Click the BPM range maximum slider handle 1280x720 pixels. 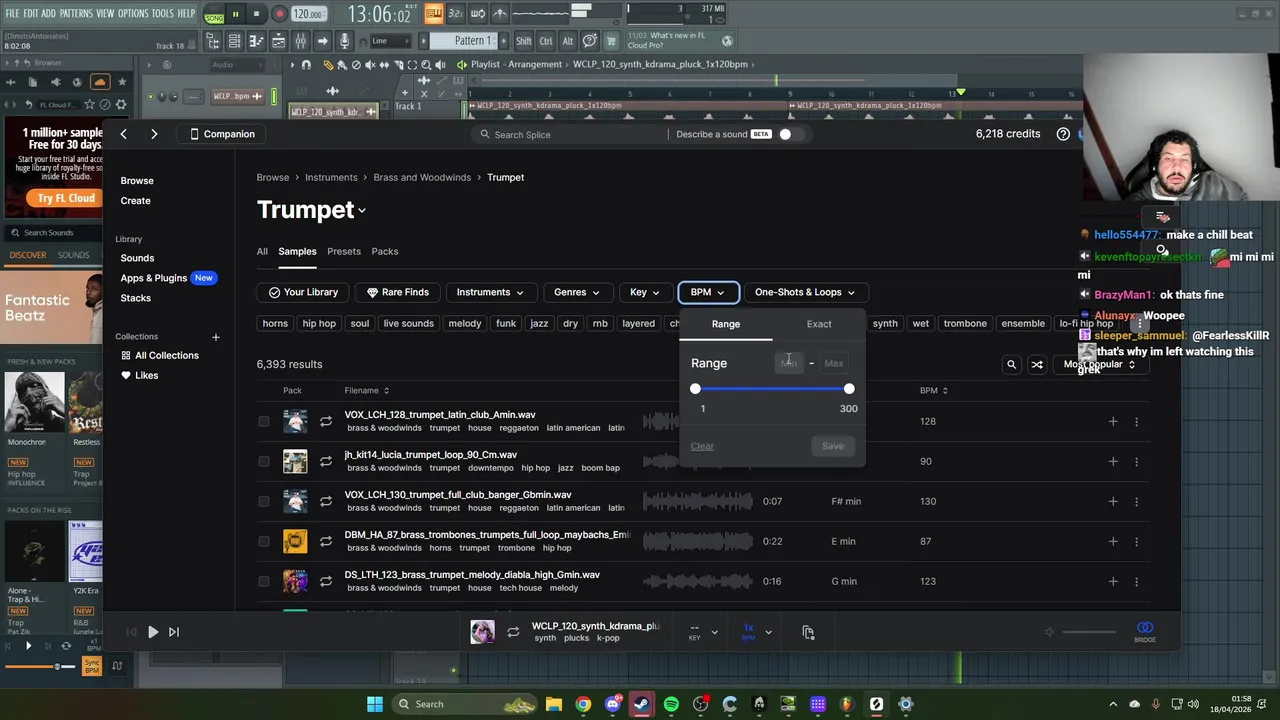(849, 388)
